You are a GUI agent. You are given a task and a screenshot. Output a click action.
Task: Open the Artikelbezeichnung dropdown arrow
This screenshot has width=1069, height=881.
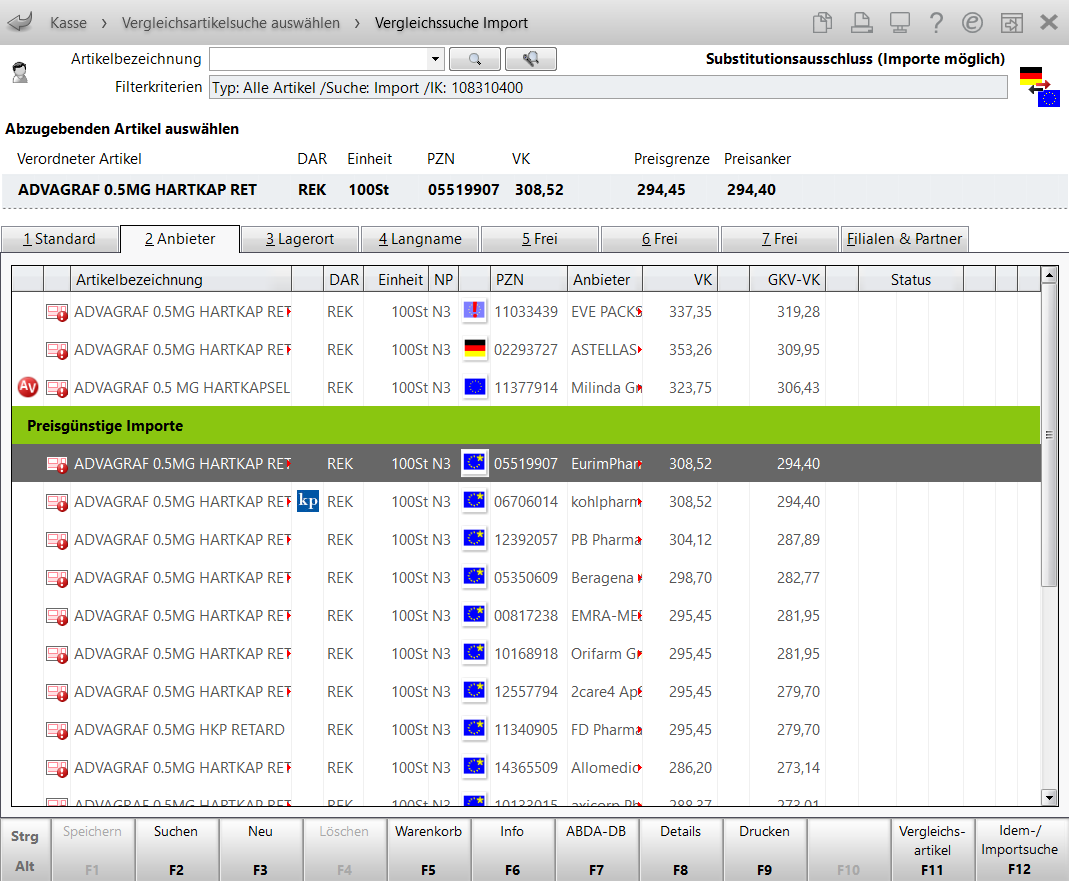pyautogui.click(x=435, y=59)
